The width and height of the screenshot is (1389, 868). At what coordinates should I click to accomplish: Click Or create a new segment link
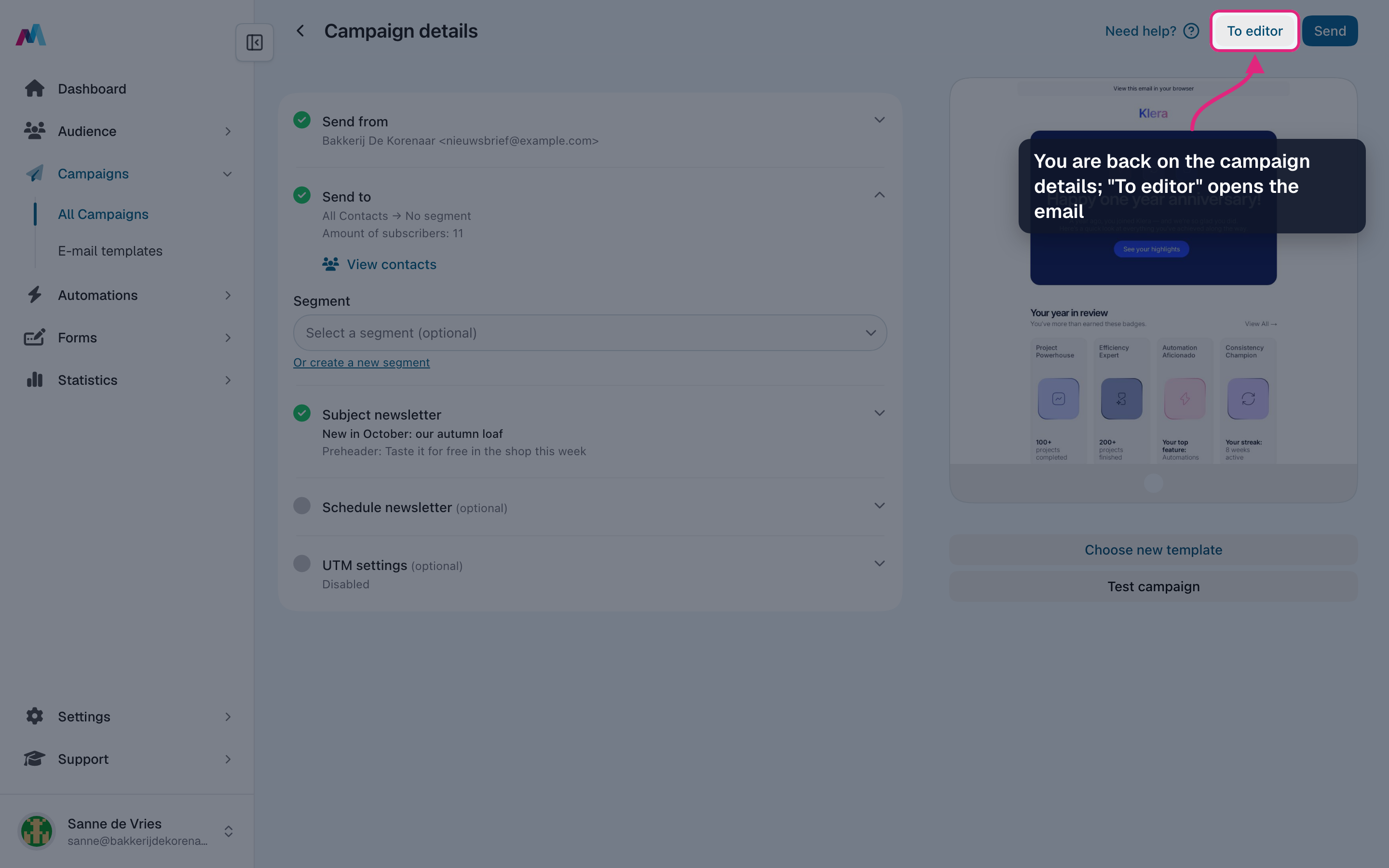coord(362,362)
